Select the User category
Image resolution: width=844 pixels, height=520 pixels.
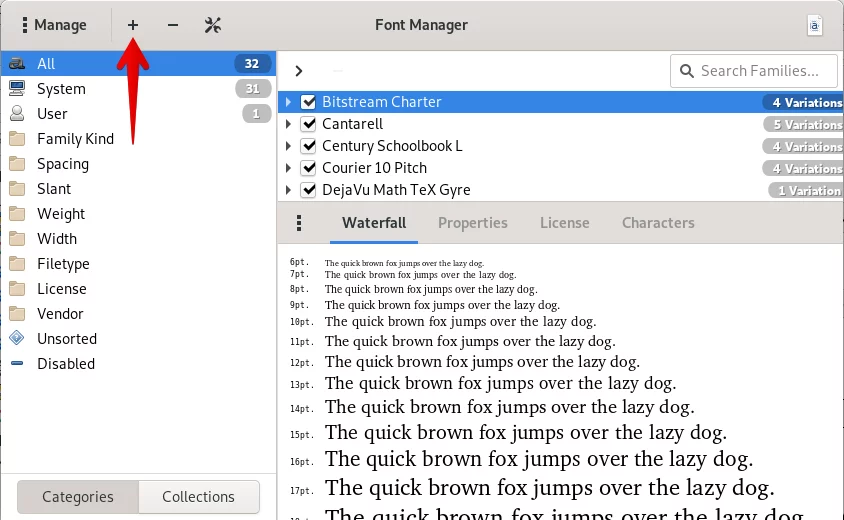(138, 114)
